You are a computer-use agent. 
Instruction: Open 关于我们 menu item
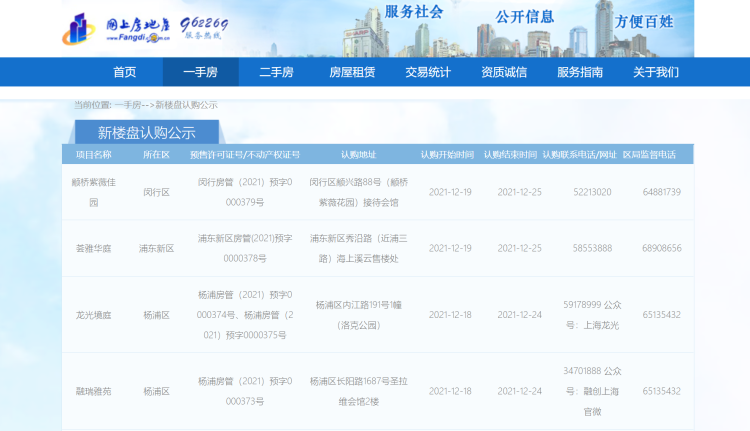coord(656,72)
